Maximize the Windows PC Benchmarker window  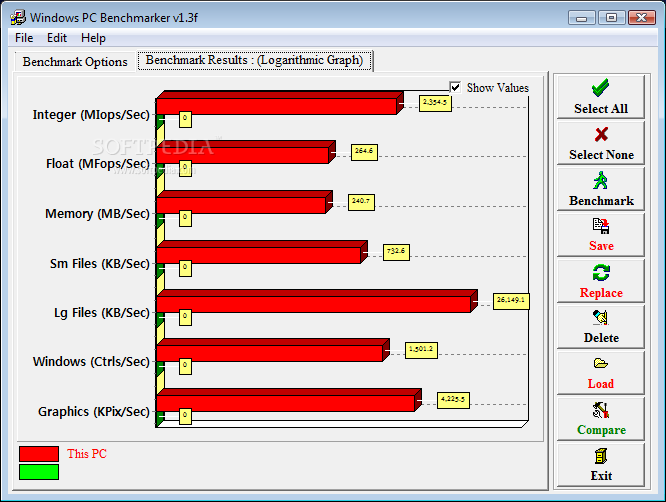(x=612, y=18)
